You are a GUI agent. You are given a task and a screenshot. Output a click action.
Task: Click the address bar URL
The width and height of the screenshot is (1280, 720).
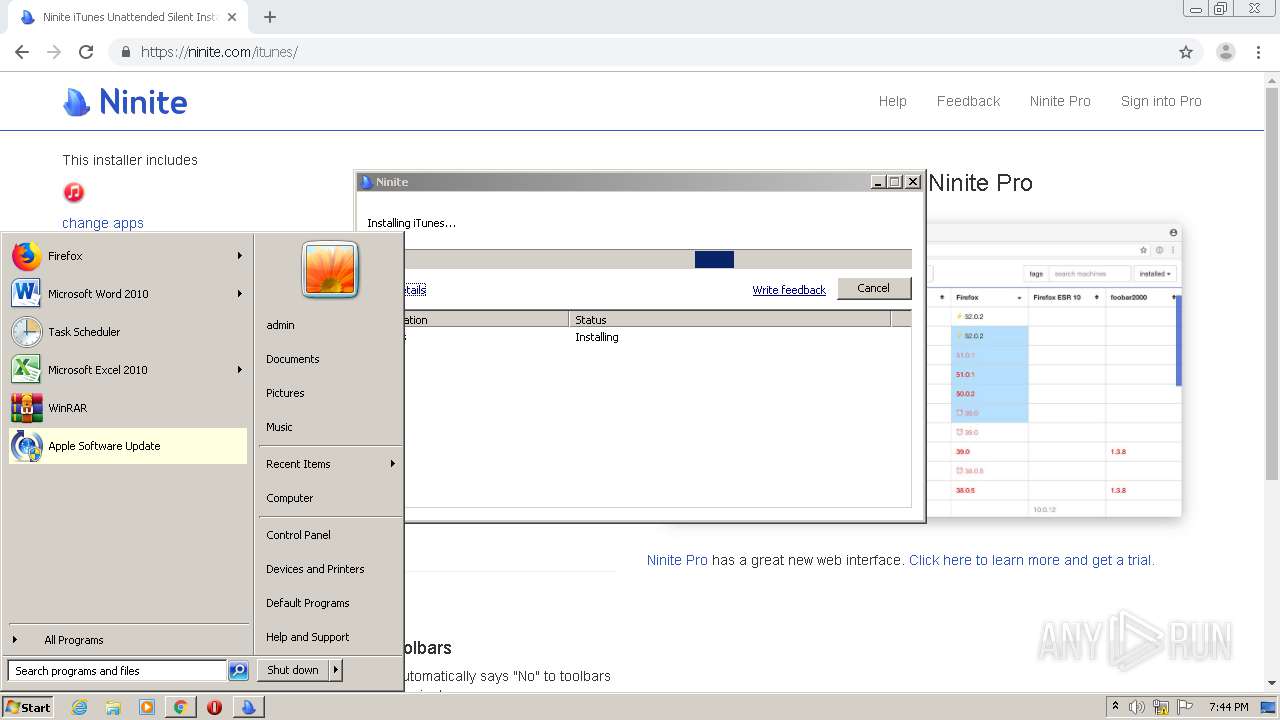219,52
